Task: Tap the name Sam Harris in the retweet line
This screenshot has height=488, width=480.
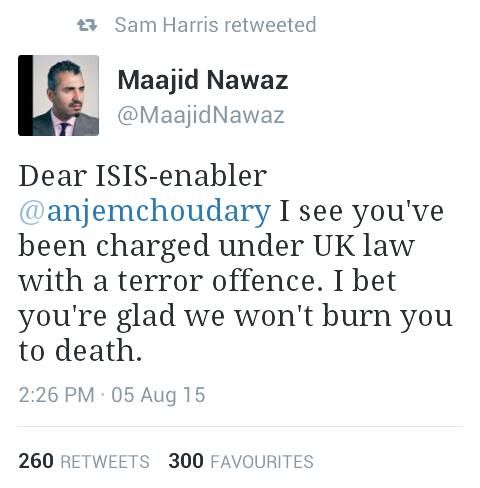Action: click(166, 25)
